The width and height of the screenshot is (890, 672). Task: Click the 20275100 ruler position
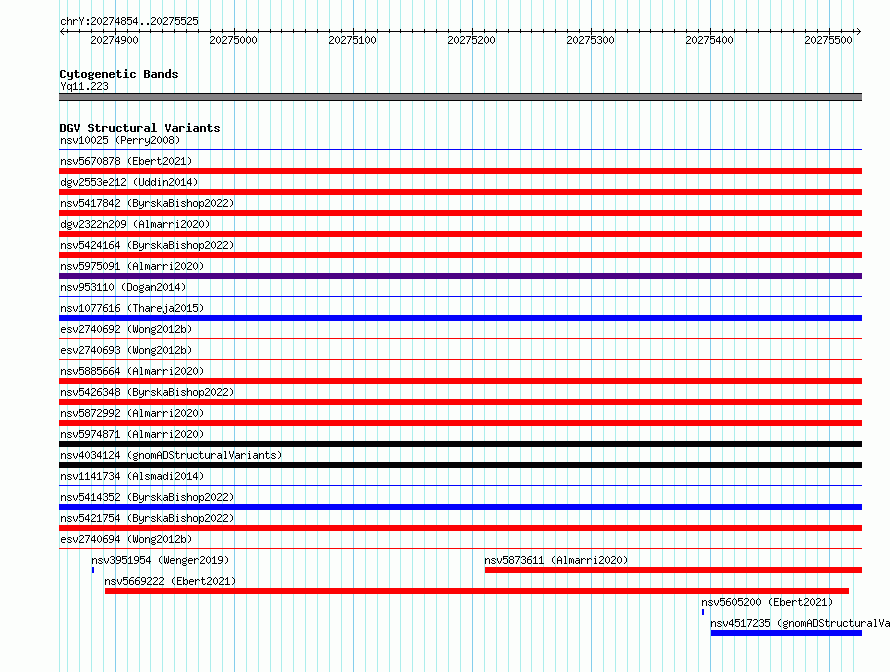[x=352, y=40]
